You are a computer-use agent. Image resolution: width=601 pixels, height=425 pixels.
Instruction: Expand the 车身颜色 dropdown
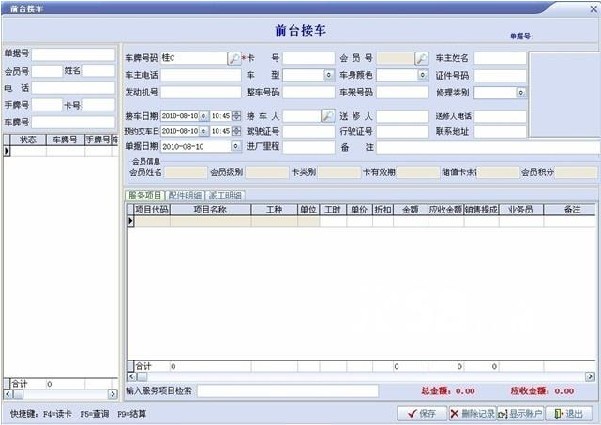(422, 75)
